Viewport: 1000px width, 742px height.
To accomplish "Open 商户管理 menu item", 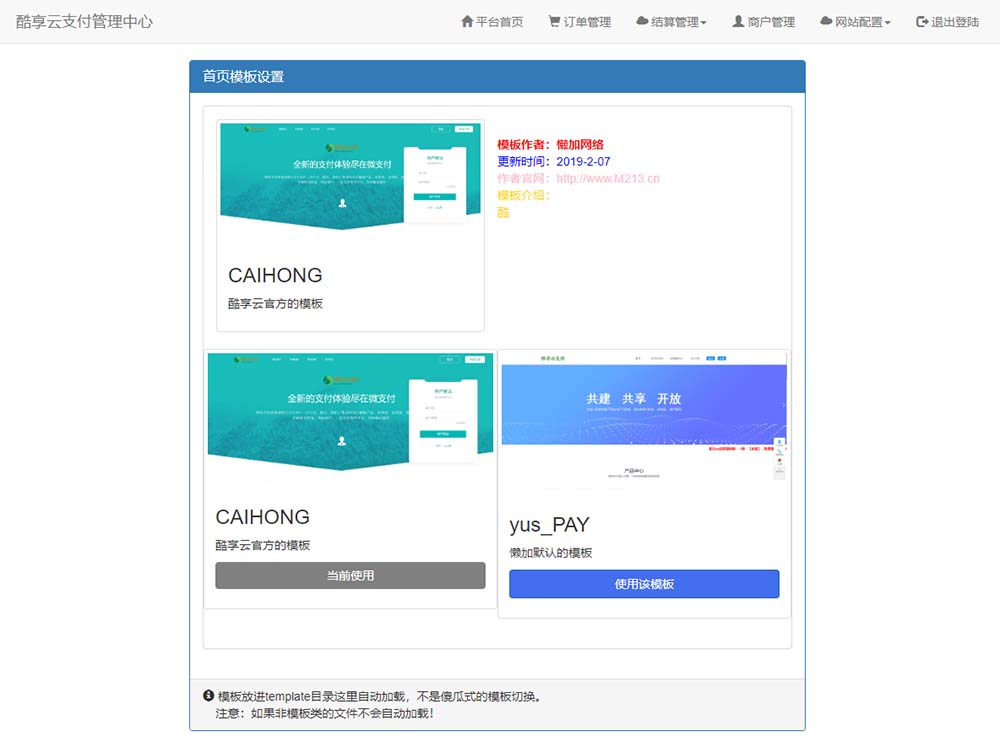I will click(763, 22).
